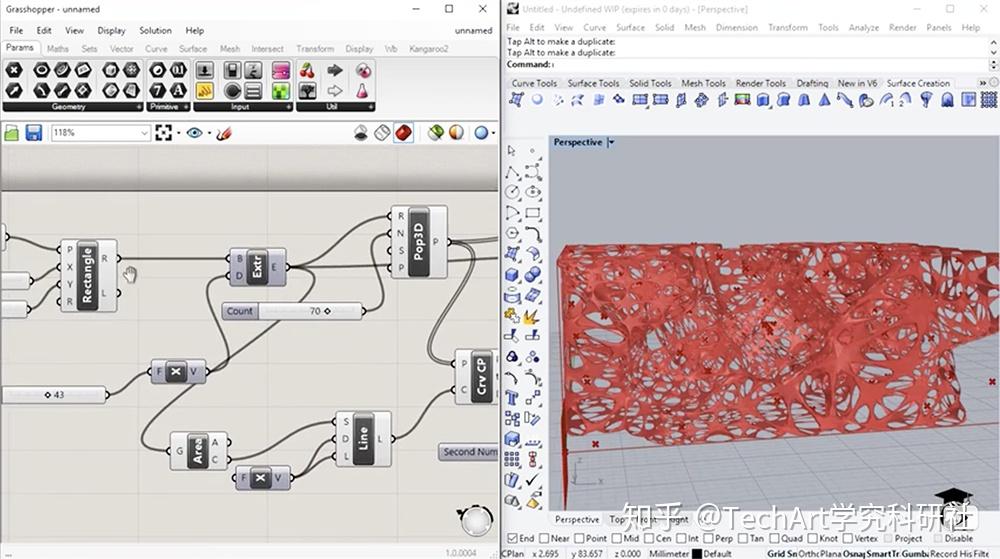The width and height of the screenshot is (1000, 559).
Task: Expand the Rhino toolbar tabs overflow chevron
Action: pyautogui.click(x=983, y=83)
